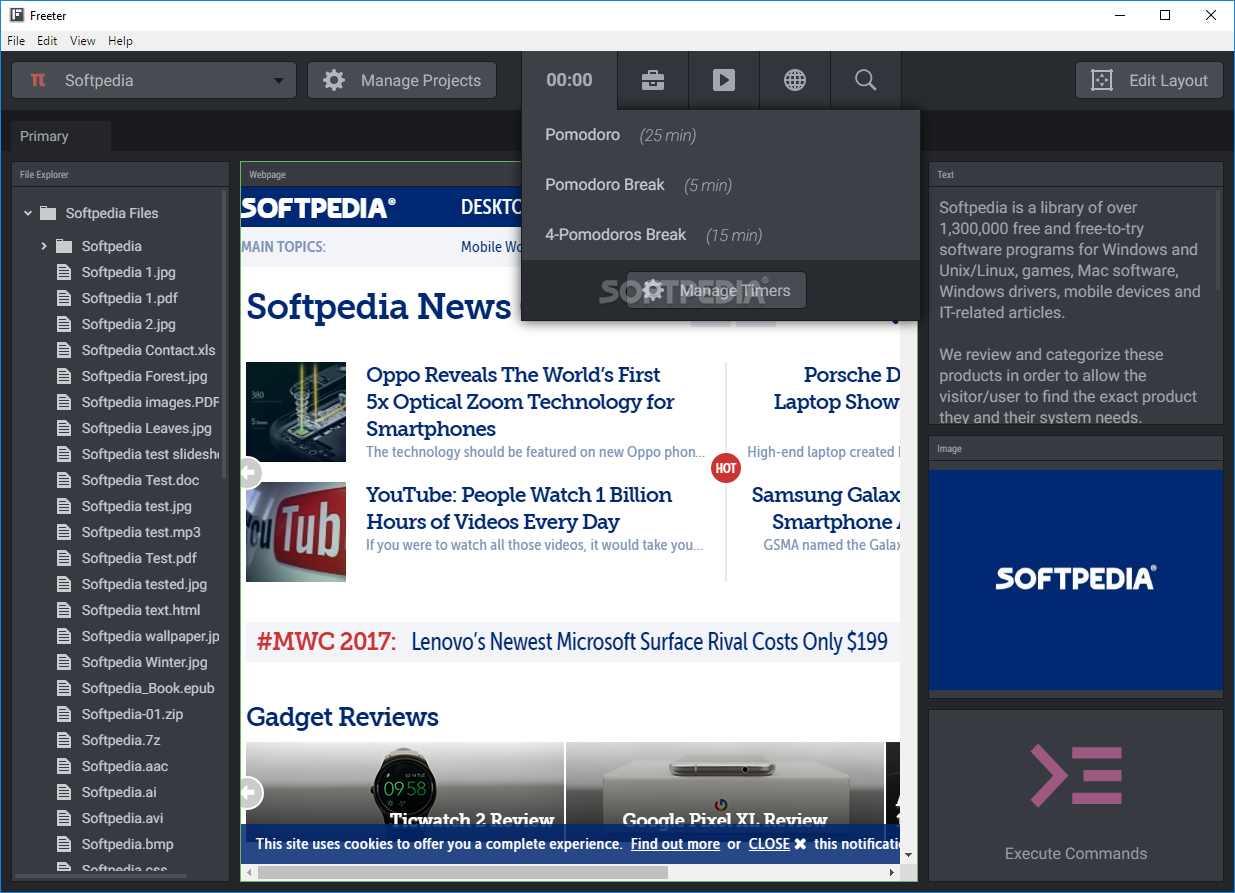
Task: Select Softpedia Winter.jpg file
Action: [x=144, y=662]
